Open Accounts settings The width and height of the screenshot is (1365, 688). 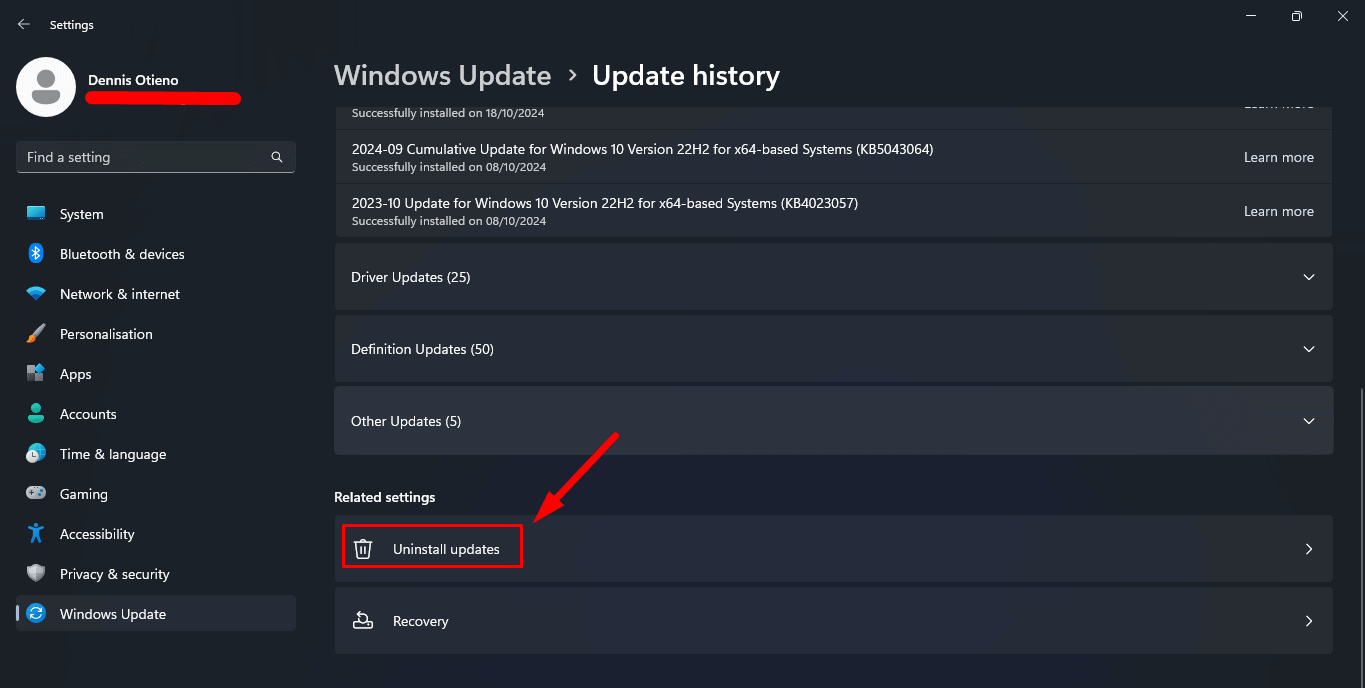(88, 413)
